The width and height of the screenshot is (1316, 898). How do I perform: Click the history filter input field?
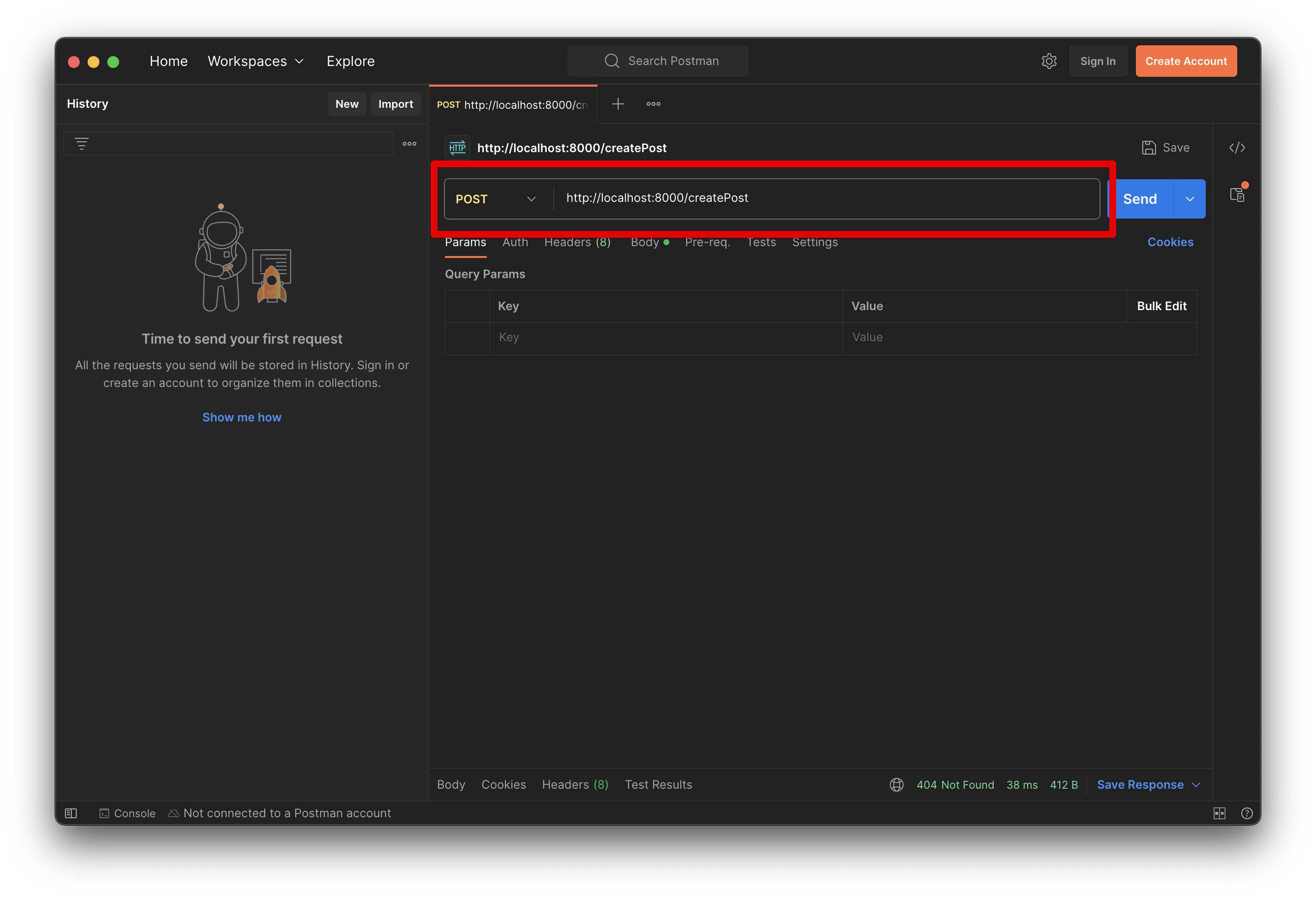(228, 144)
